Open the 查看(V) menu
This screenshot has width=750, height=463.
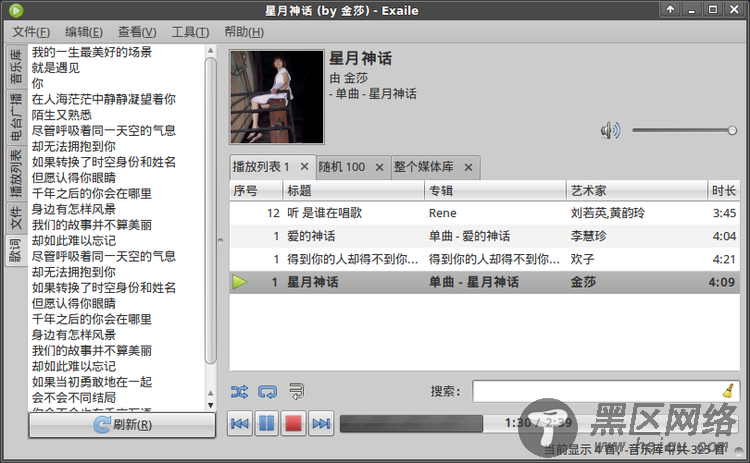pos(137,32)
